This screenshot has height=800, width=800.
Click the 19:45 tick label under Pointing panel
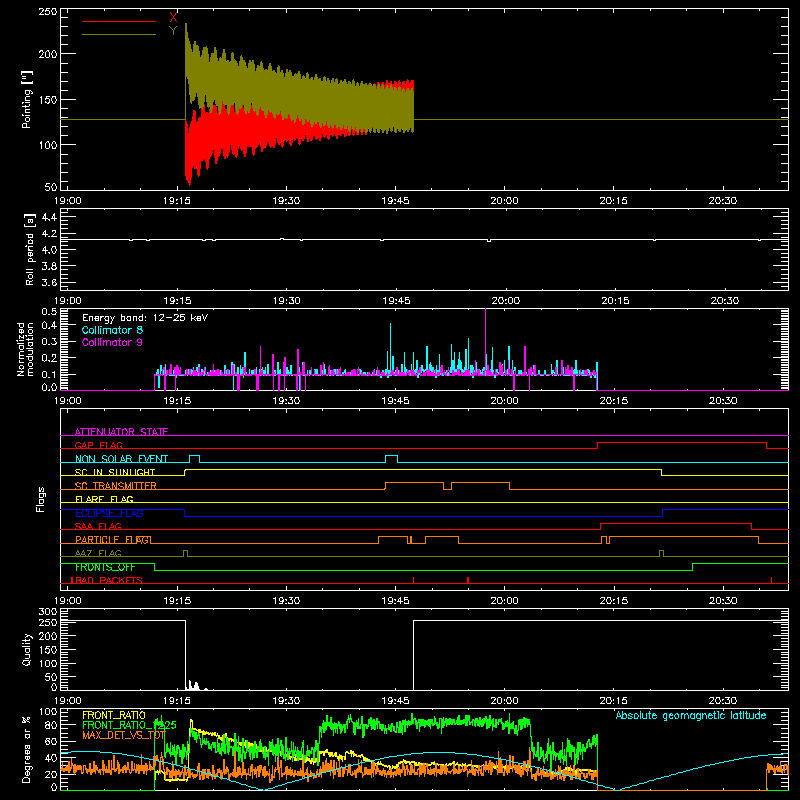coord(395,201)
